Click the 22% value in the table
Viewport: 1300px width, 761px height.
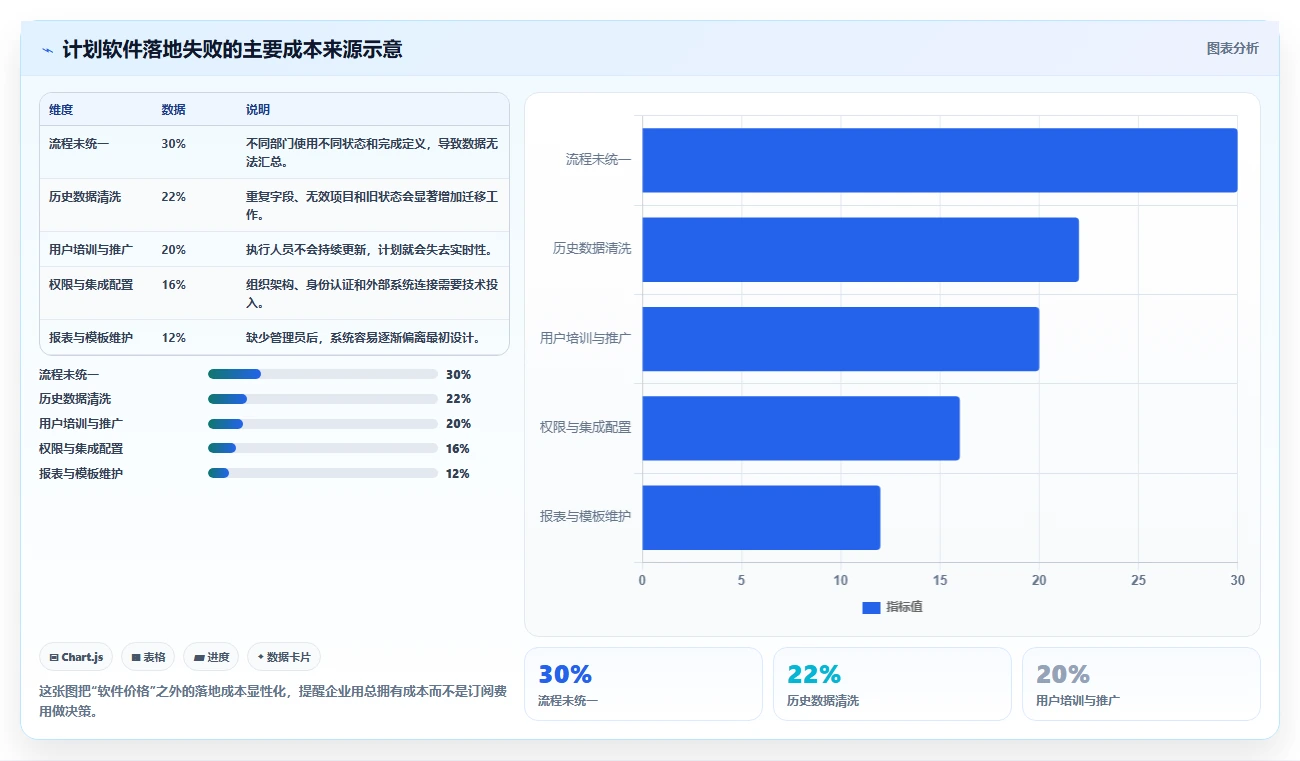(x=173, y=197)
